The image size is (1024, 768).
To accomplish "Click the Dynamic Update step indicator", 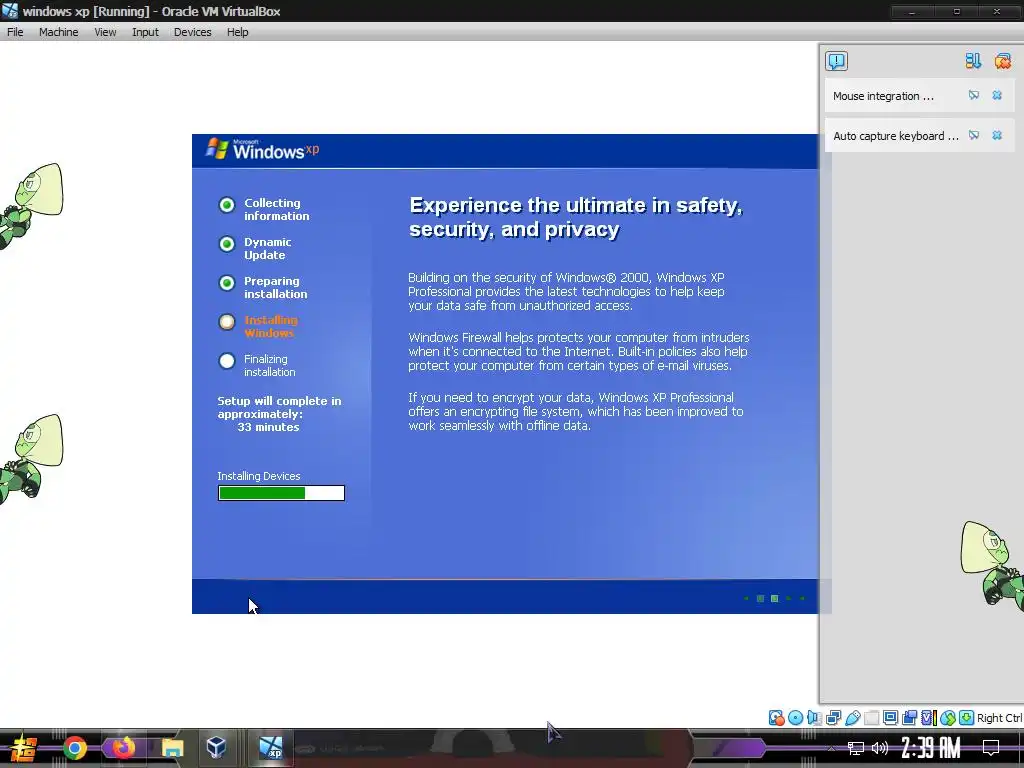I will tap(227, 244).
